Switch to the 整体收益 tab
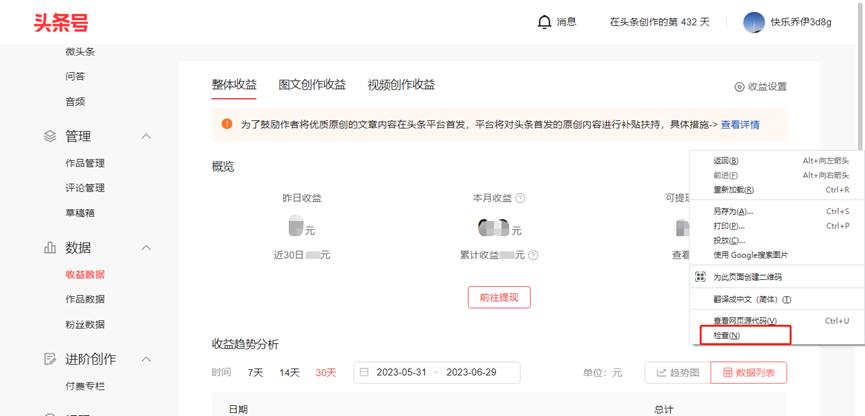Viewport: 865px width, 416px height. (x=234, y=85)
